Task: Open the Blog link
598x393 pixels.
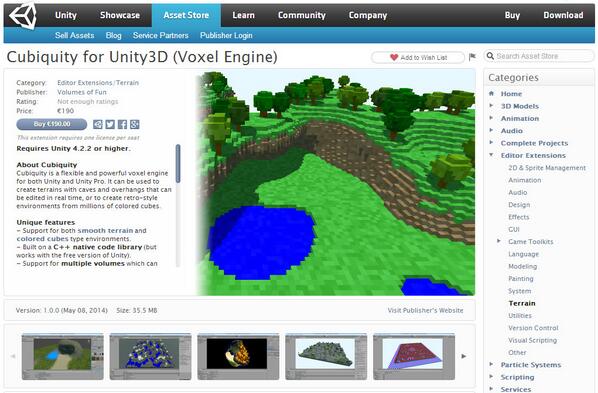Action: [x=113, y=35]
